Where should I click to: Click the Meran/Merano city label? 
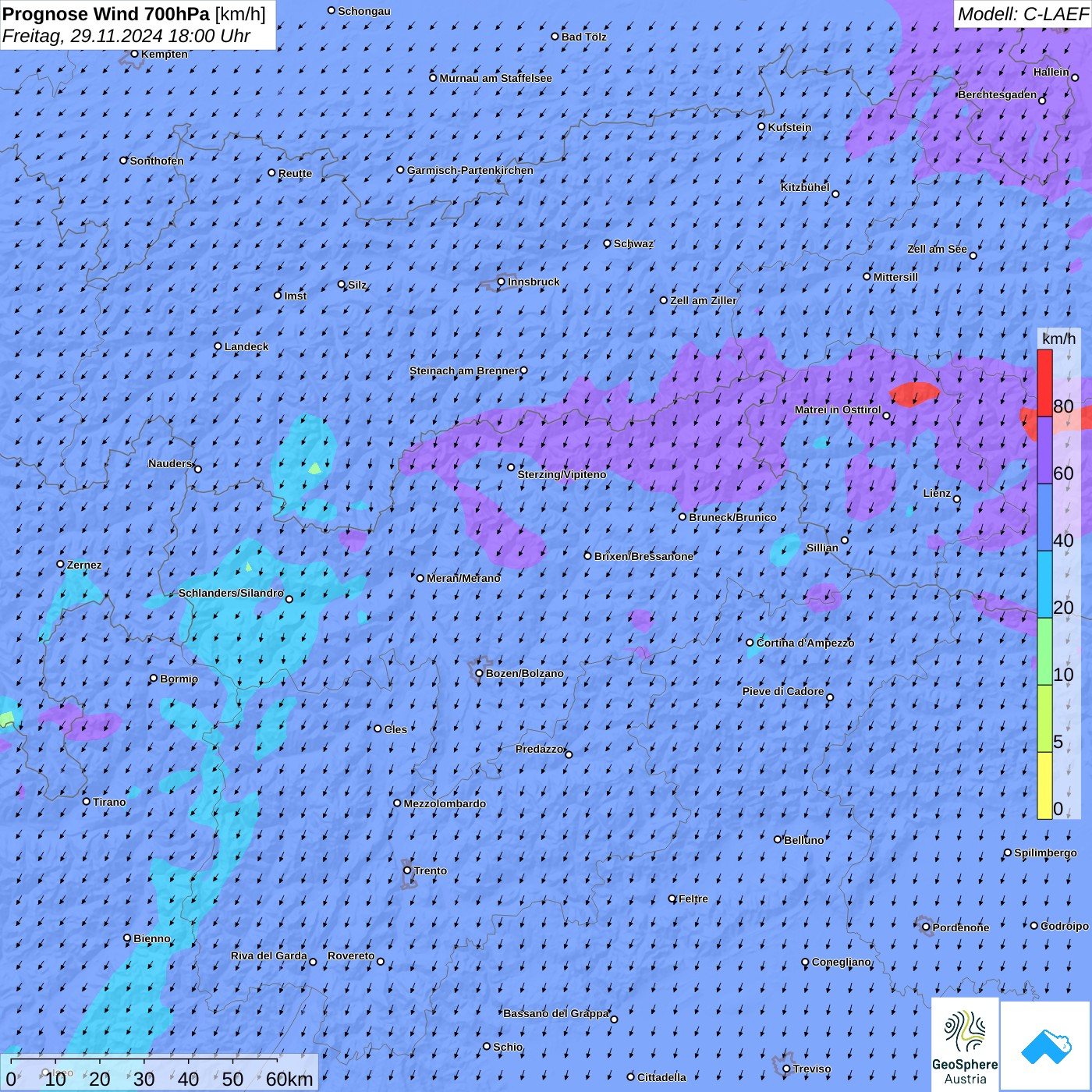coord(463,578)
